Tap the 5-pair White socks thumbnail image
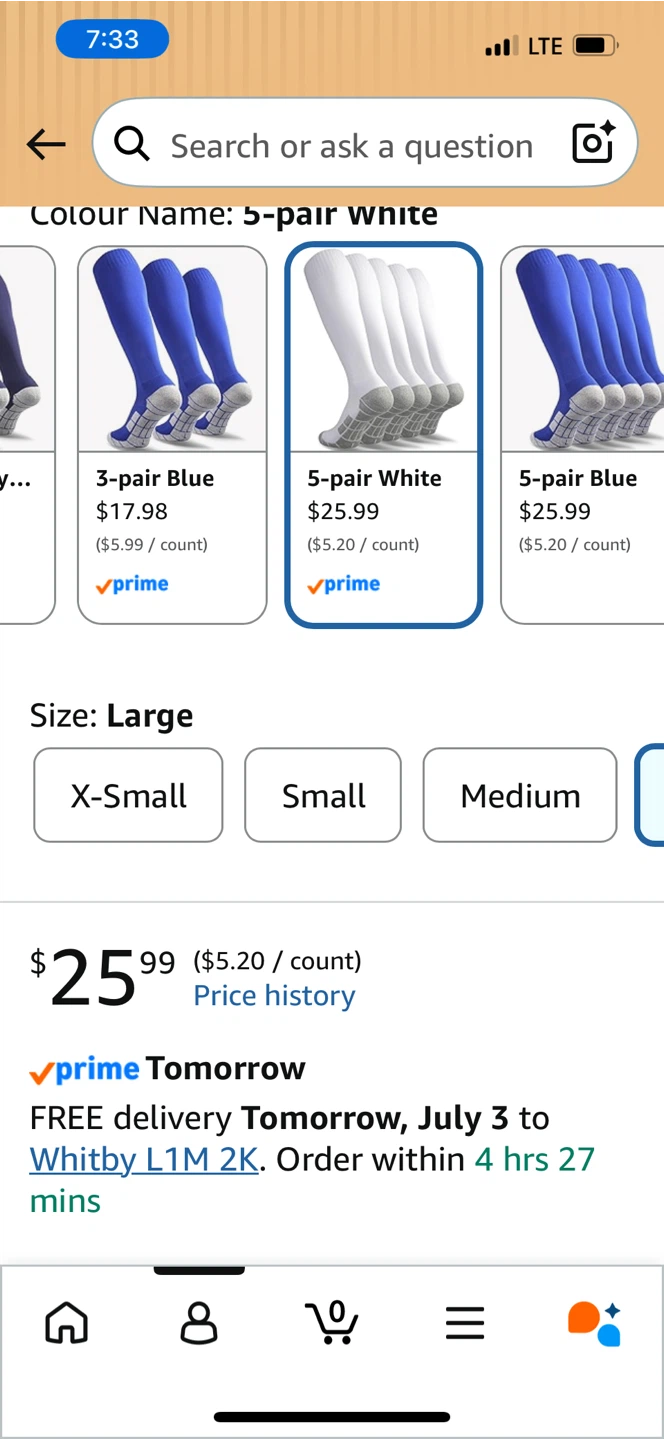 pos(384,349)
